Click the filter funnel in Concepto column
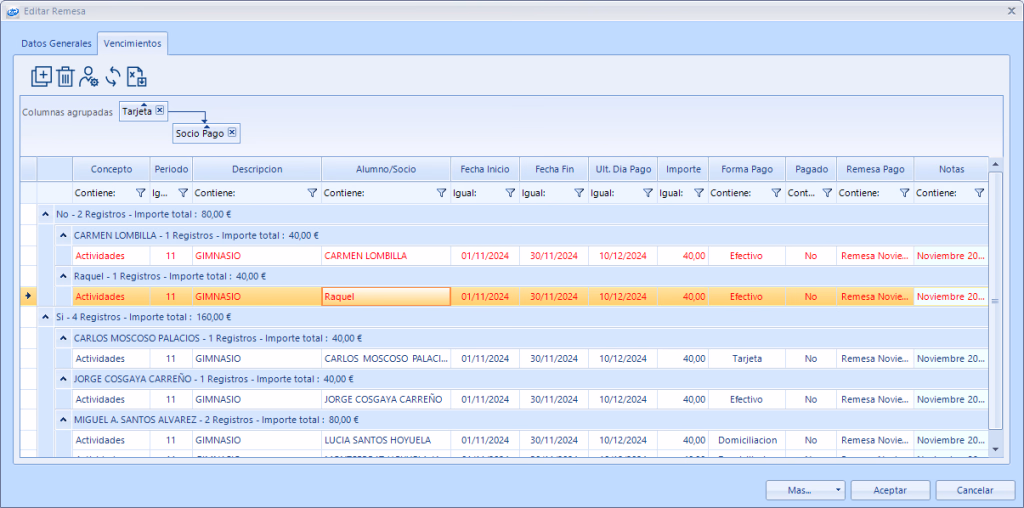 coord(140,193)
